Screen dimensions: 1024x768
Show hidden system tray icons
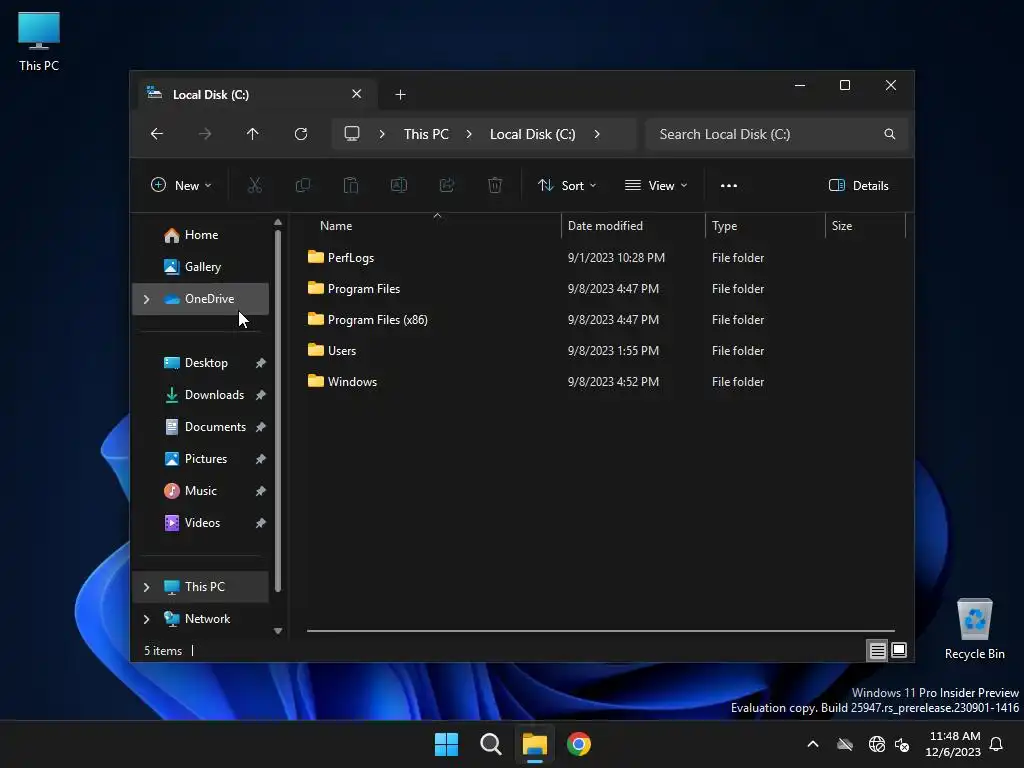pos(813,744)
